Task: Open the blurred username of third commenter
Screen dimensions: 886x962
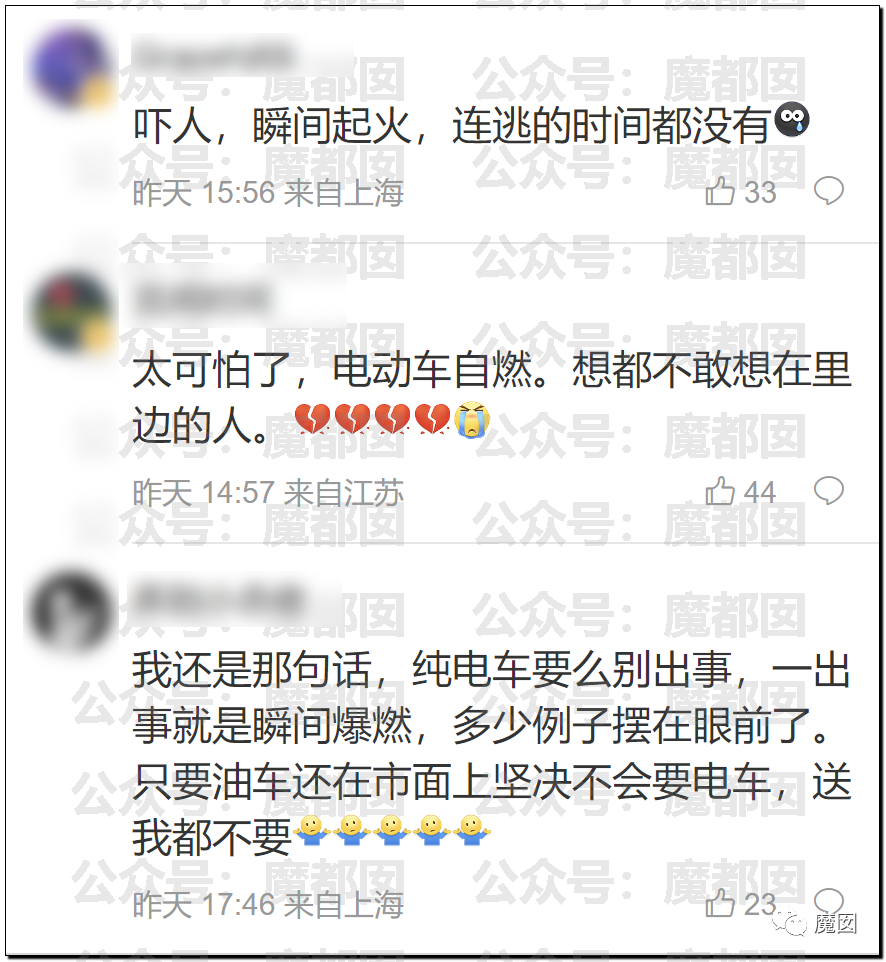Action: tap(218, 599)
